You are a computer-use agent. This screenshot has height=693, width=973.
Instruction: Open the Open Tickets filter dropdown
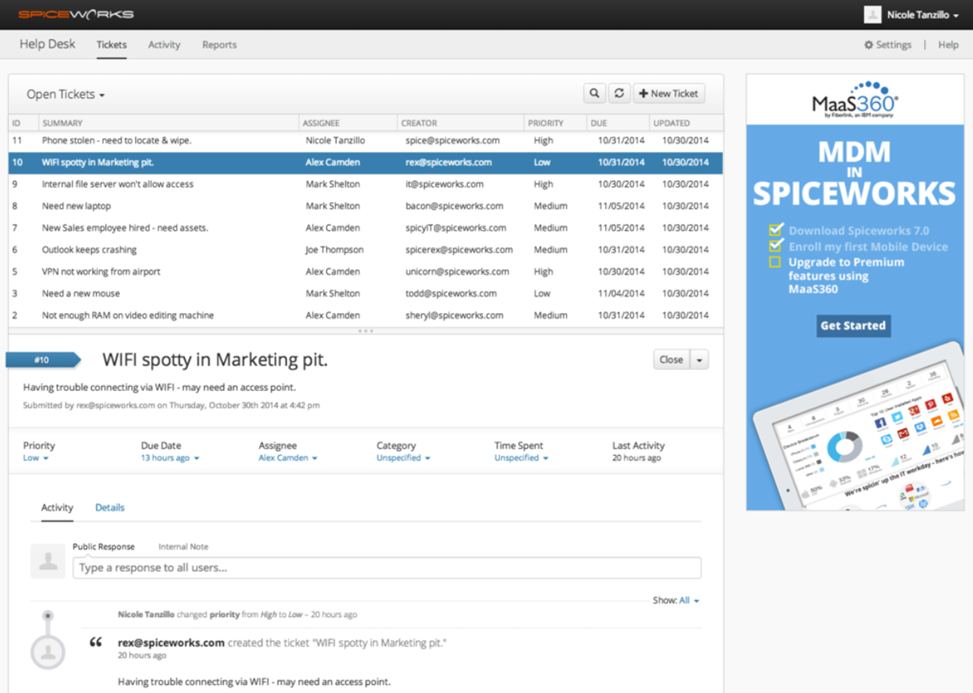click(x=65, y=94)
